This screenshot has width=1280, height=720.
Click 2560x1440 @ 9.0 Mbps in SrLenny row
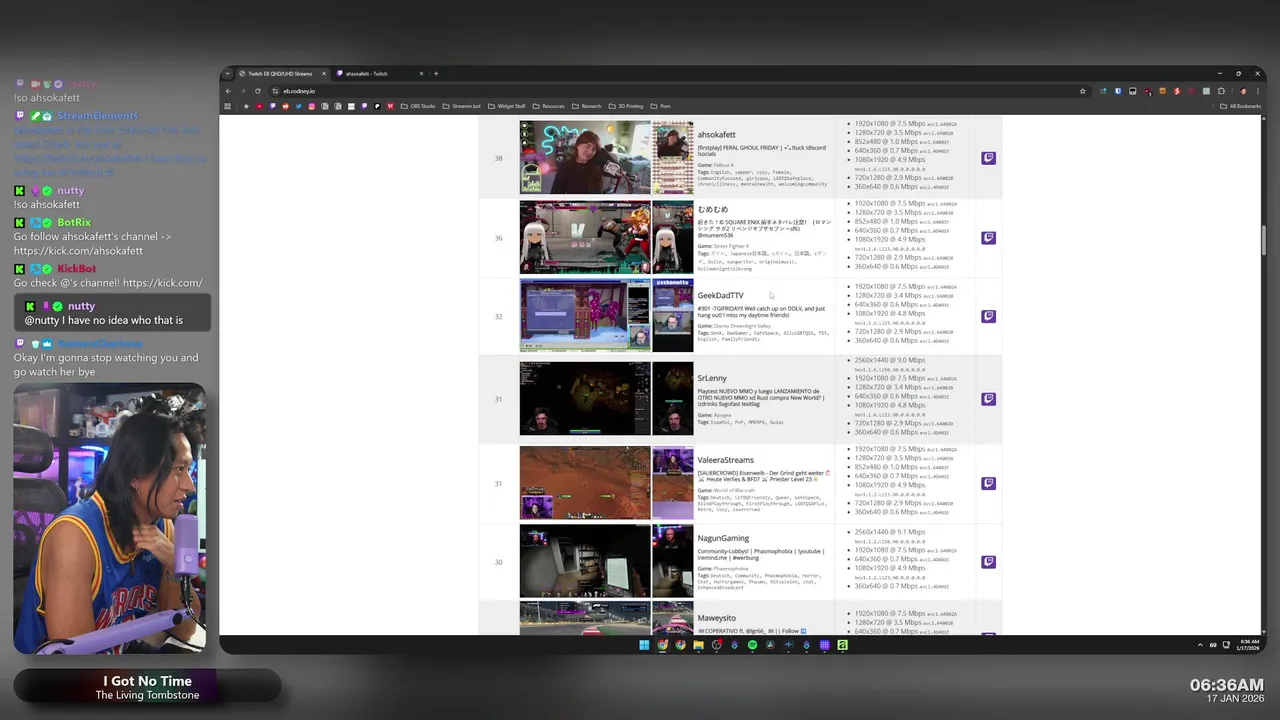pyautogui.click(x=890, y=360)
